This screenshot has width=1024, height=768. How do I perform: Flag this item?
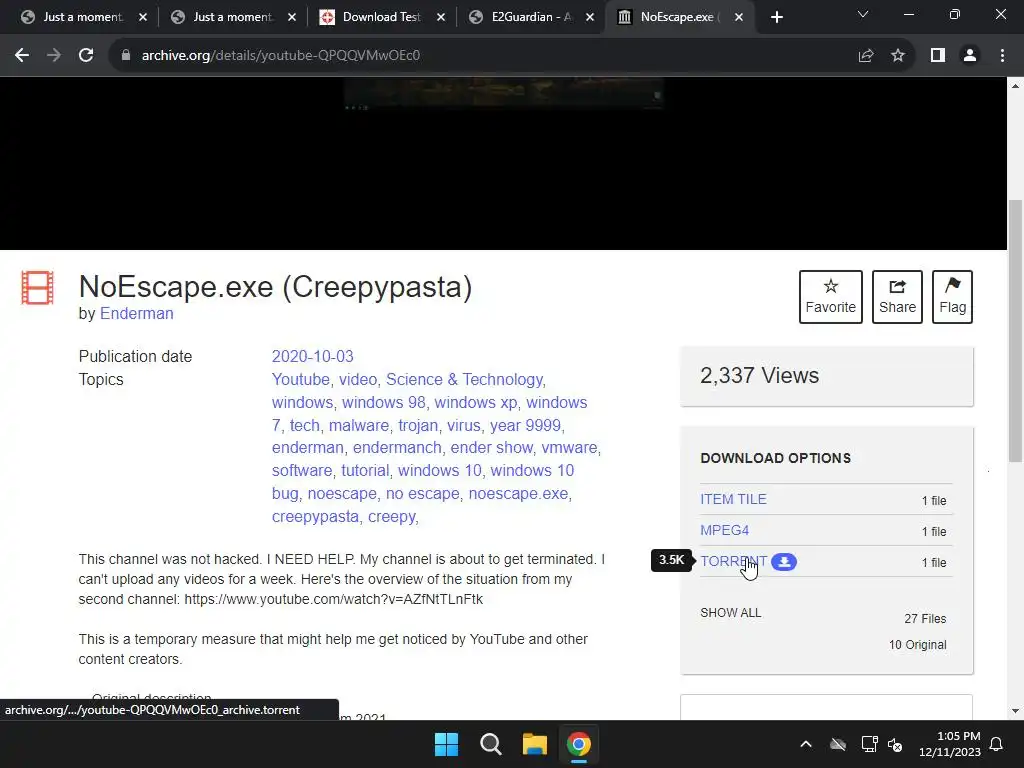[952, 296]
